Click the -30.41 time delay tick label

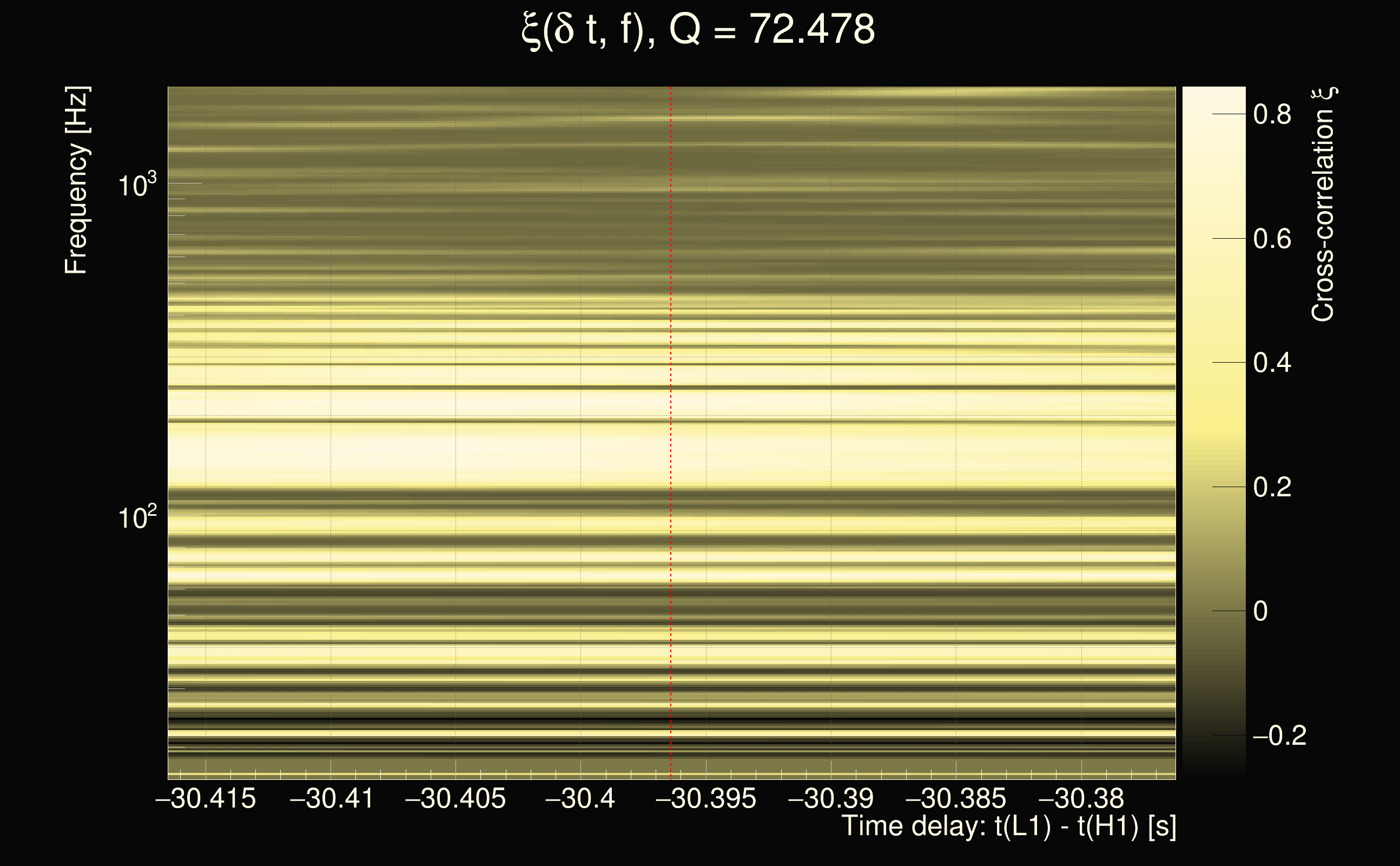[332, 798]
